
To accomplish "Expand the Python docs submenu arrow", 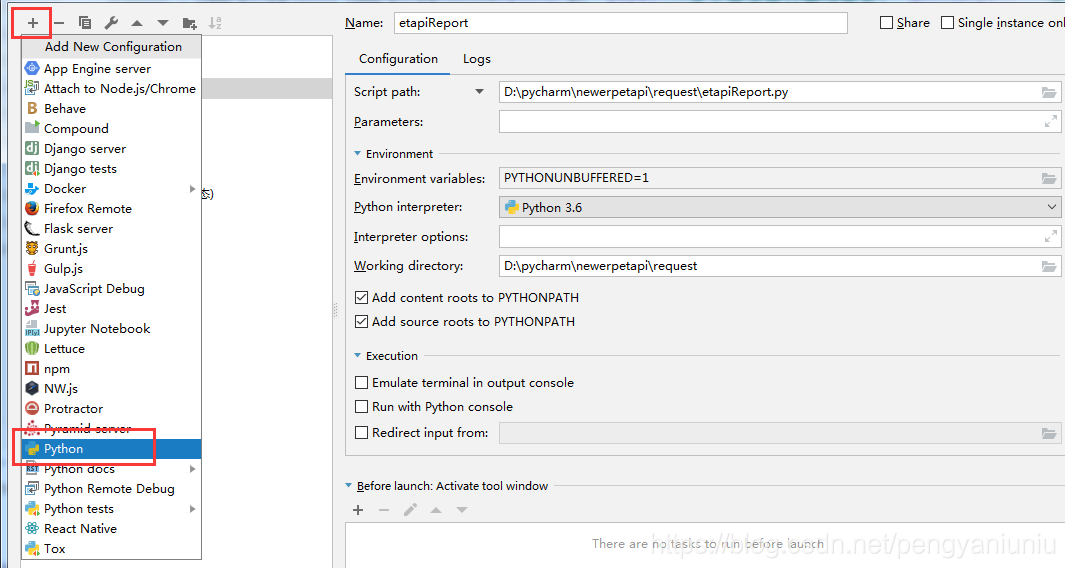I will (x=192, y=469).
